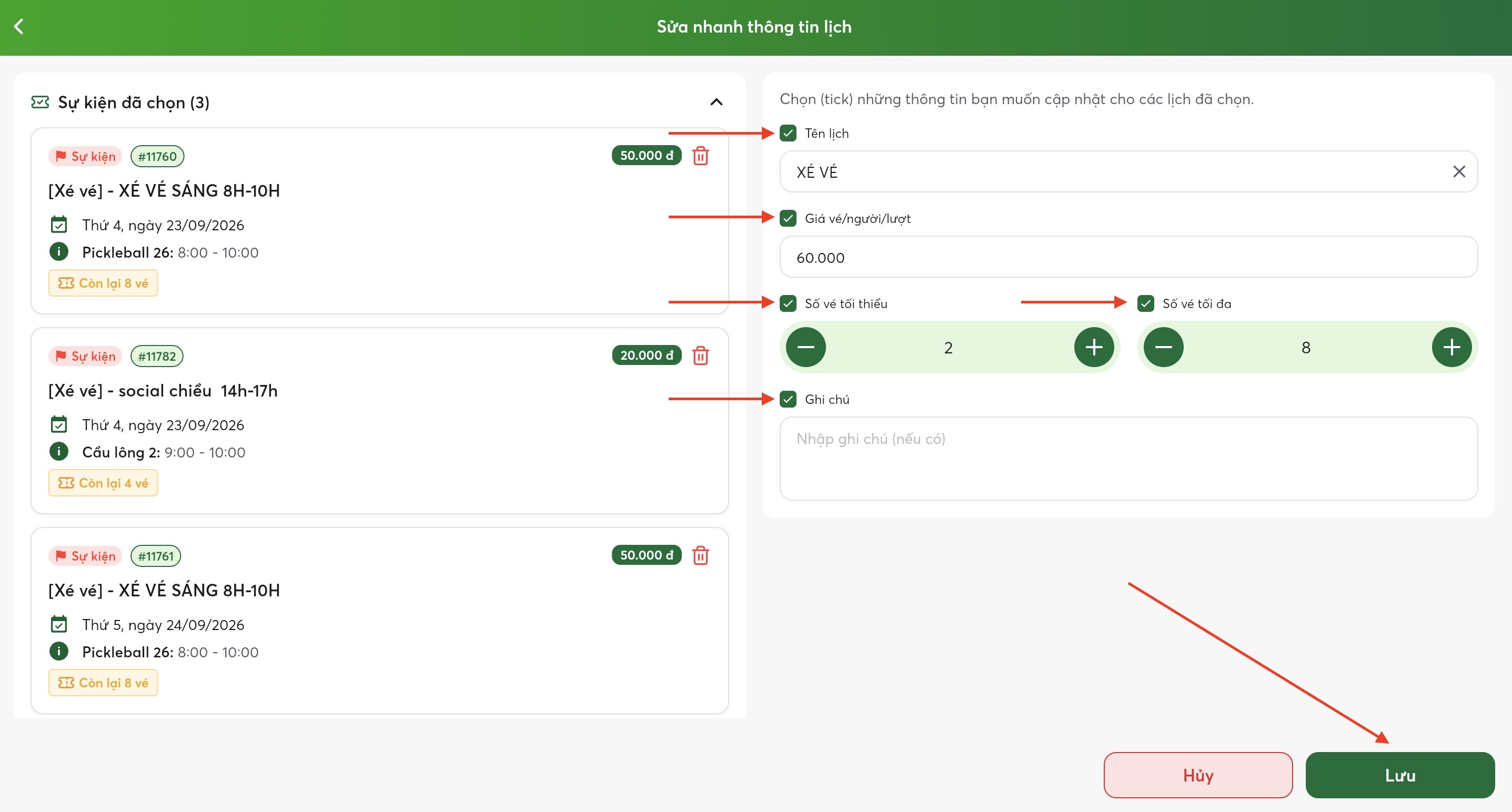
Task: Click info icon on event #11761 Pickleball 26
Action: click(x=59, y=651)
